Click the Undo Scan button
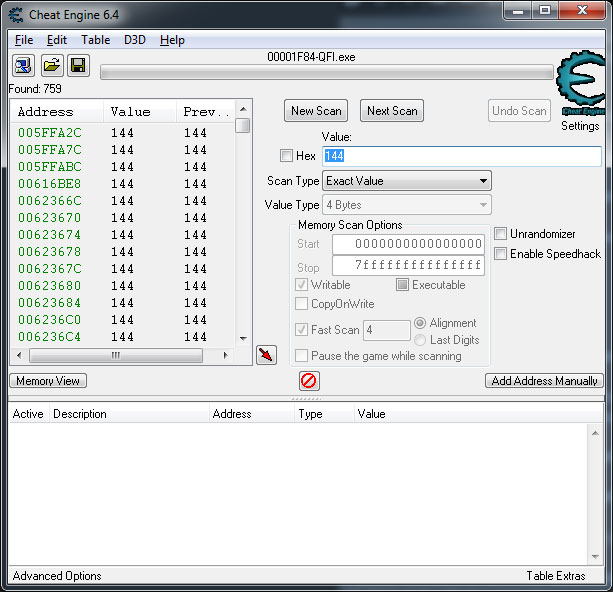The image size is (613, 592). [x=519, y=111]
